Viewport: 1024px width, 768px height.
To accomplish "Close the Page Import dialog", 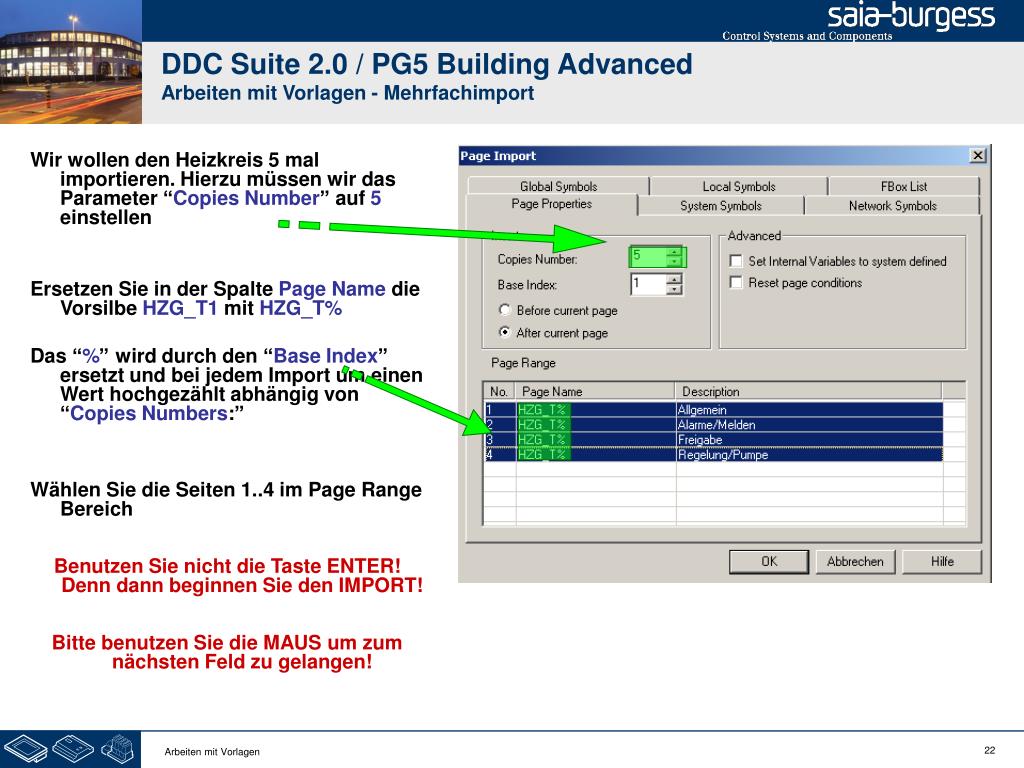I will (x=978, y=155).
